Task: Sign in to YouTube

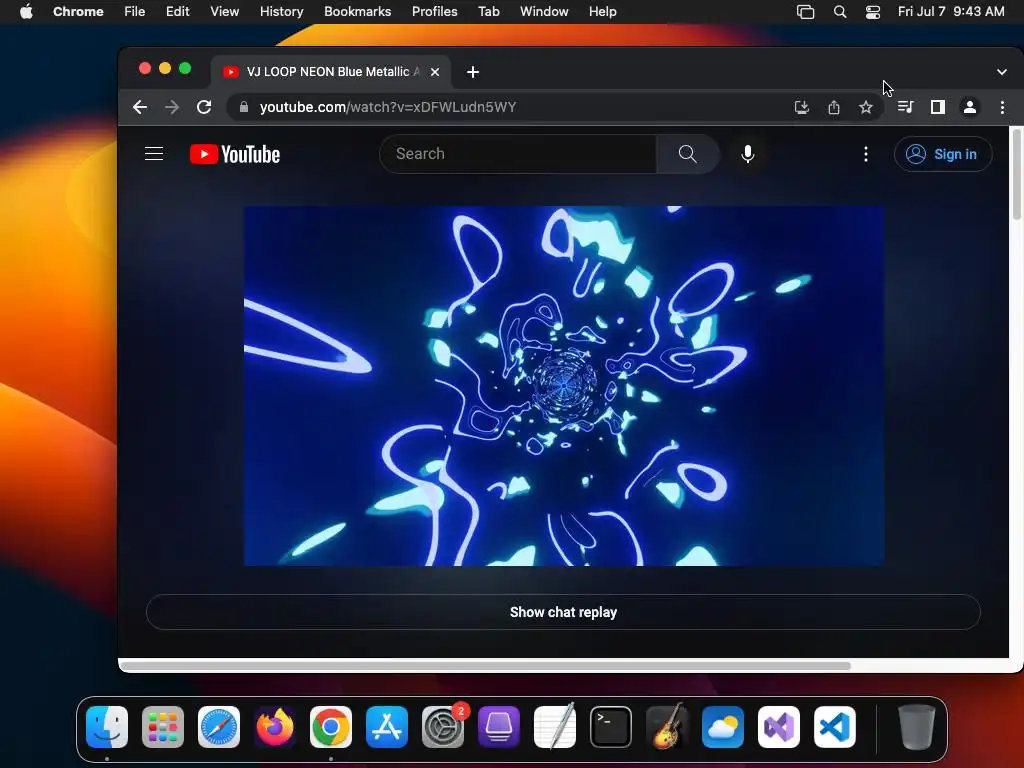Action: click(942, 154)
